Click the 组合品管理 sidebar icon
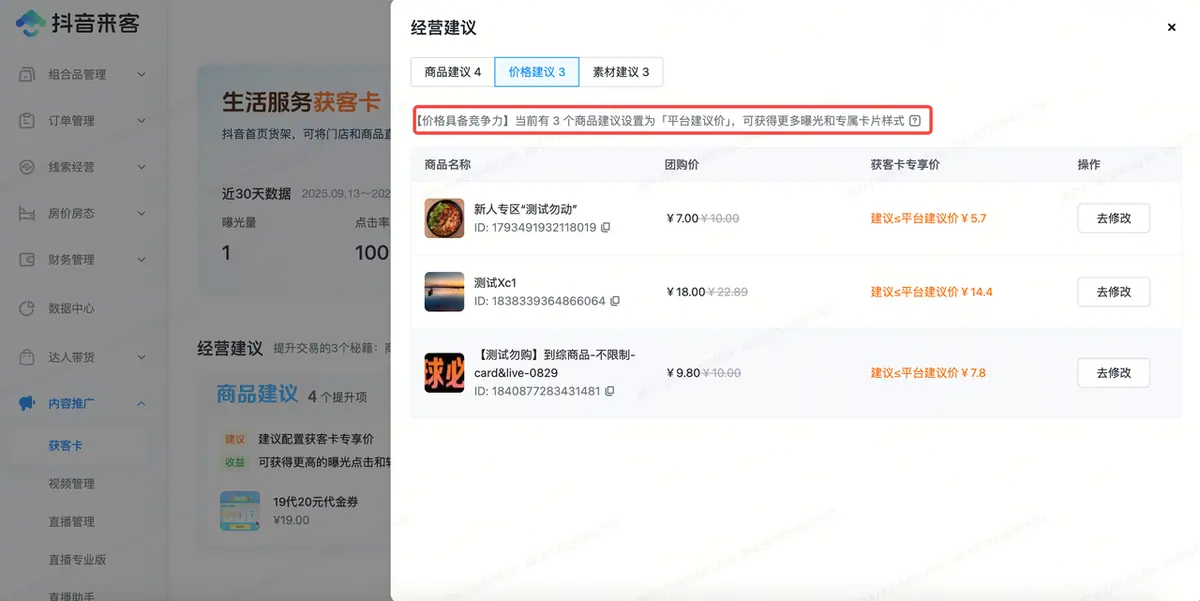The image size is (1200, 601). pyautogui.click(x=28, y=74)
